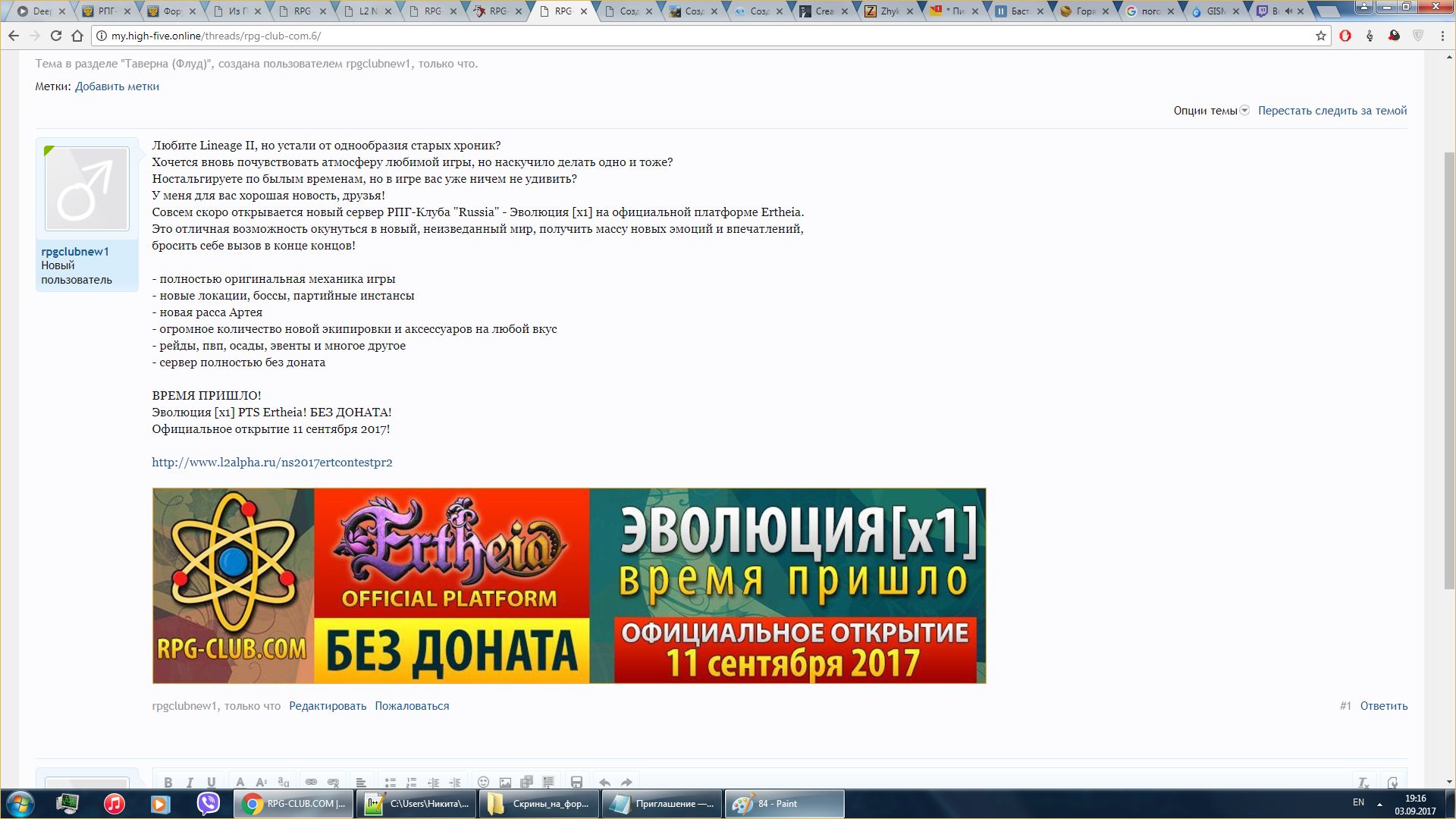This screenshot has width=1456, height=819.
Task: Click Перестать следить за темой link
Action: pyautogui.click(x=1332, y=111)
